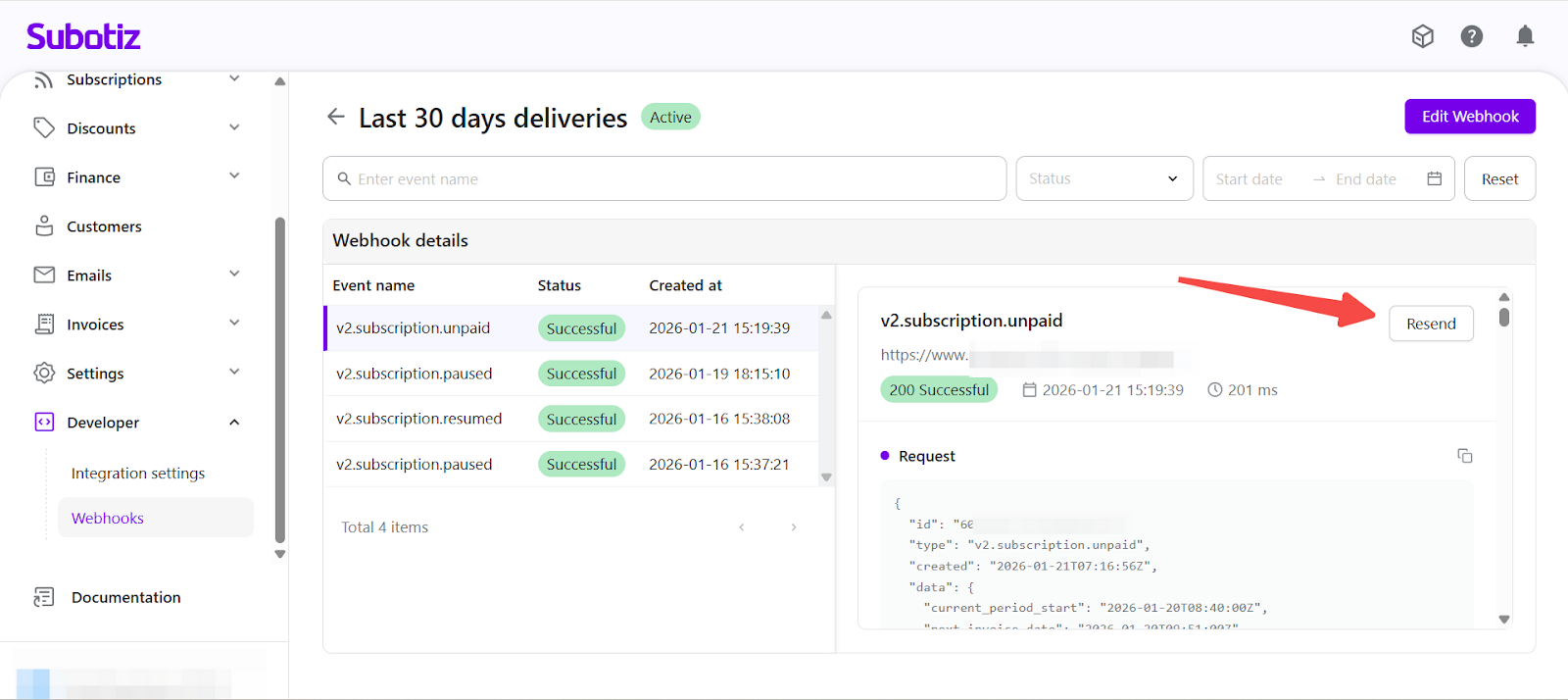Open the Status filter dropdown
Screen dimensions: 1568x700
click(x=1103, y=178)
